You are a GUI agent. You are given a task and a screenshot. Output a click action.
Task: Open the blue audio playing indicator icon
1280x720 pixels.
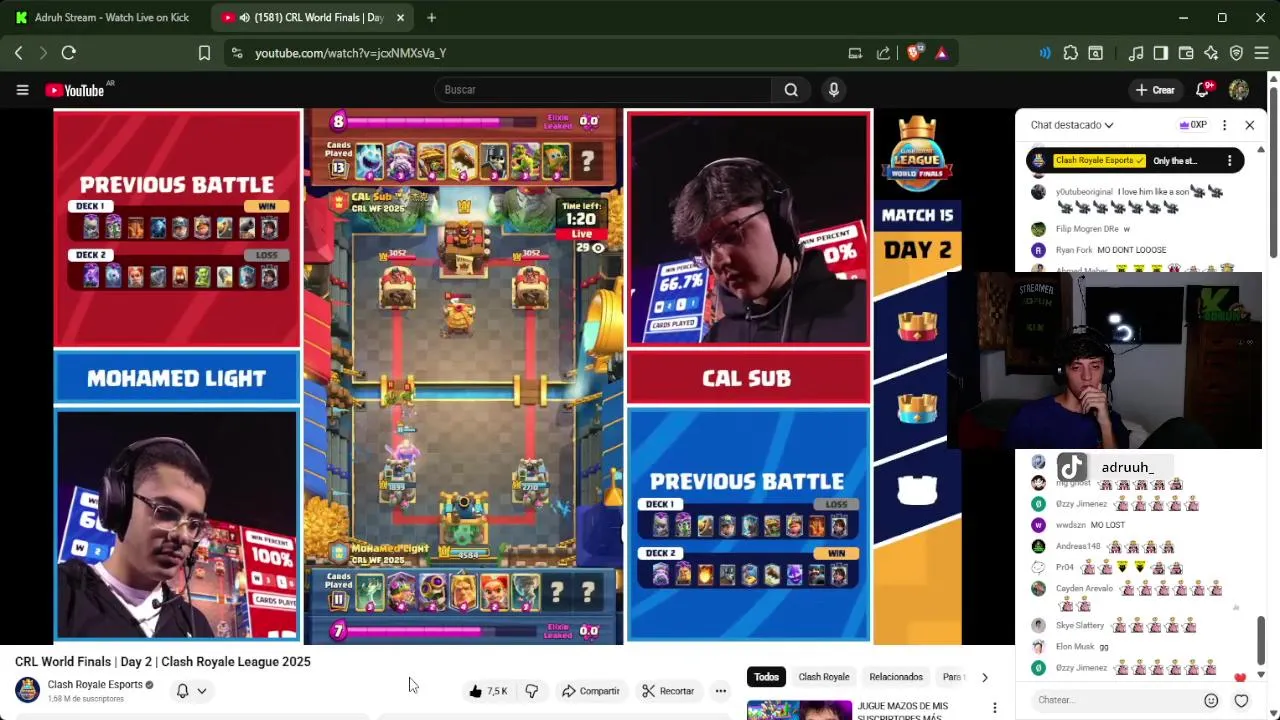click(1045, 53)
